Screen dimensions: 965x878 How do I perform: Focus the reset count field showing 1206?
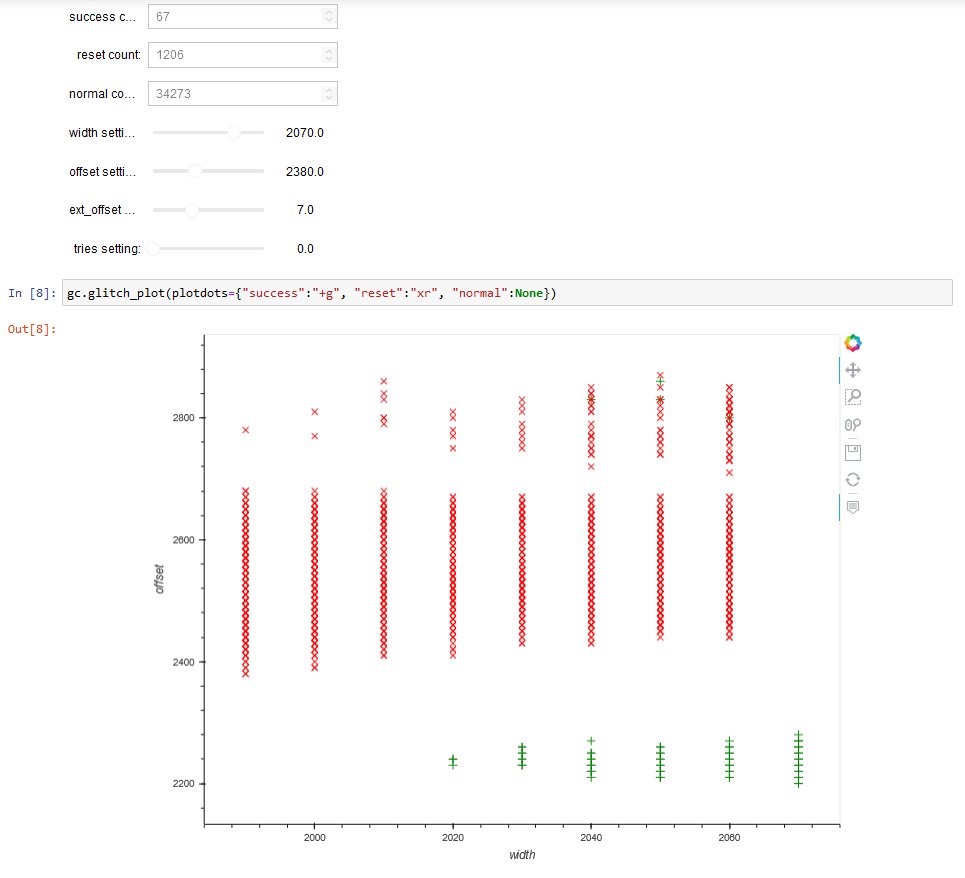click(242, 55)
